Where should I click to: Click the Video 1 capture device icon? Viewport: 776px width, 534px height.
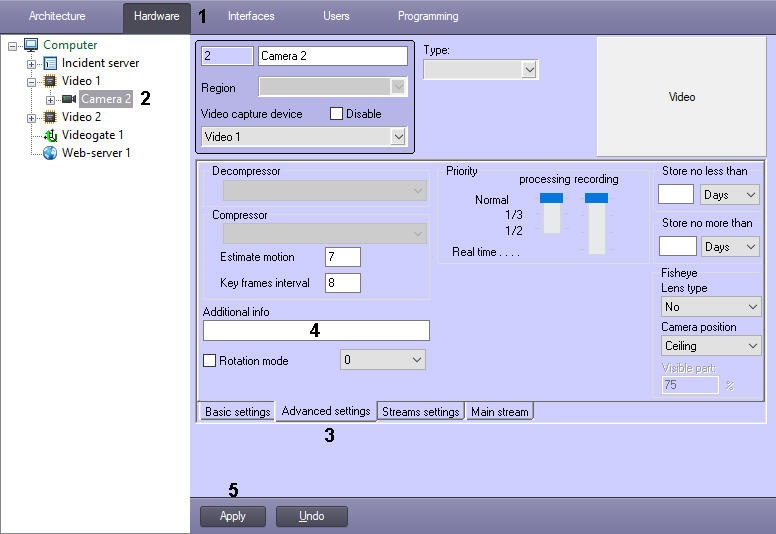click(x=50, y=81)
